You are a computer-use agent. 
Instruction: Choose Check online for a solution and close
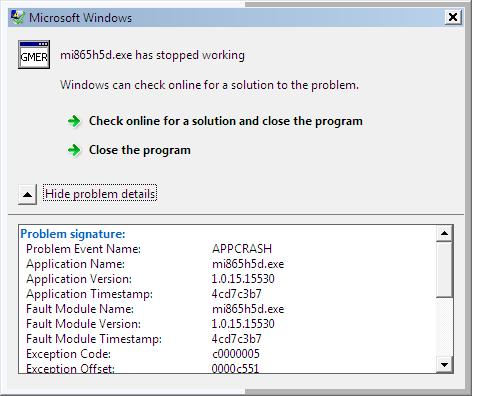tap(226, 121)
